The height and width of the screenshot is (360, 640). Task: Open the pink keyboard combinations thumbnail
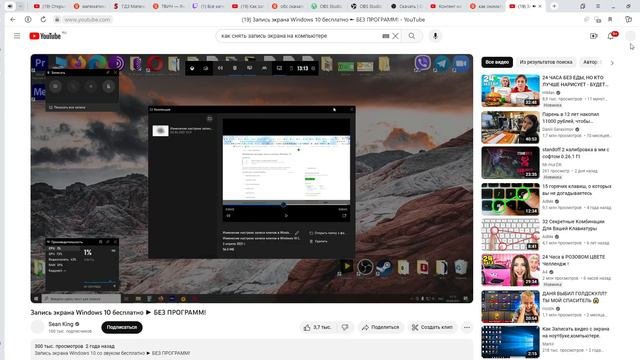pos(510,235)
